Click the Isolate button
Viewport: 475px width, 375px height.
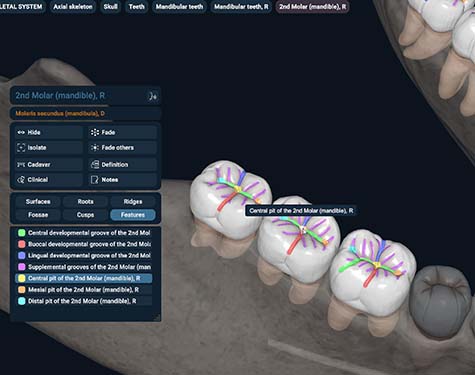tap(49, 148)
